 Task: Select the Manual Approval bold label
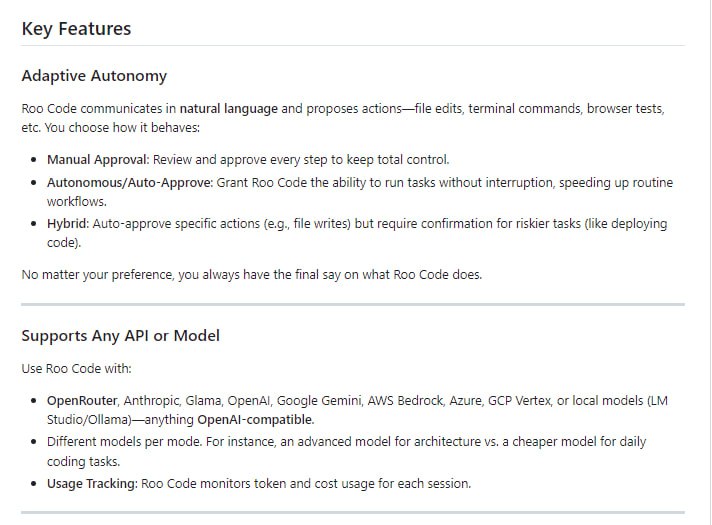click(x=98, y=159)
